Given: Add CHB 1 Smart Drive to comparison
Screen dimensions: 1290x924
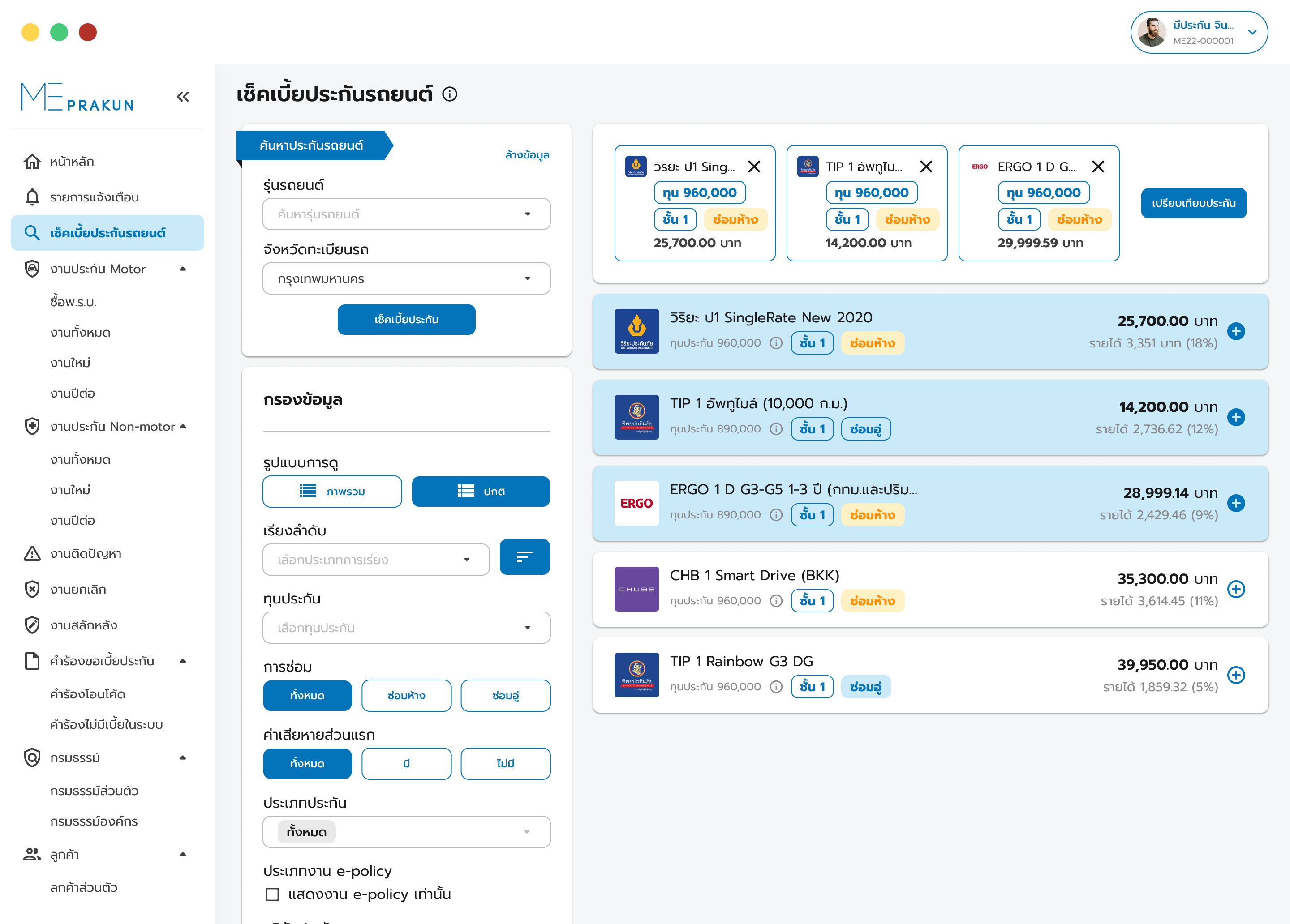Looking at the screenshot, I should coord(1235,589).
